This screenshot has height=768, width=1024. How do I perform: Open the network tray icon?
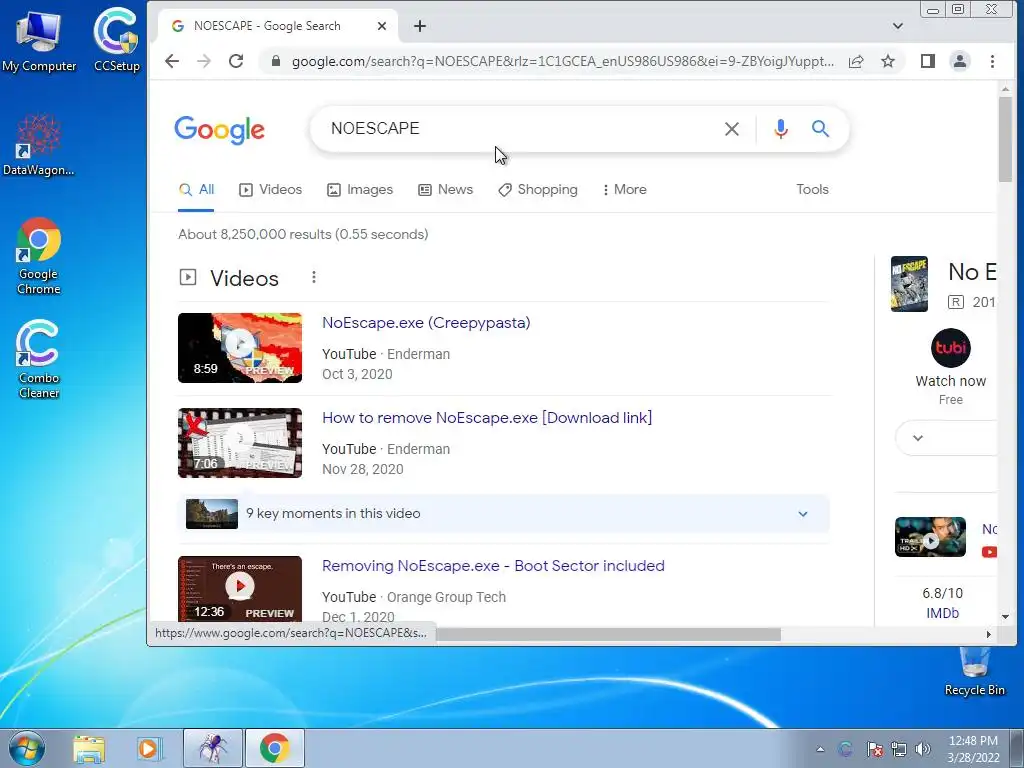click(899, 749)
